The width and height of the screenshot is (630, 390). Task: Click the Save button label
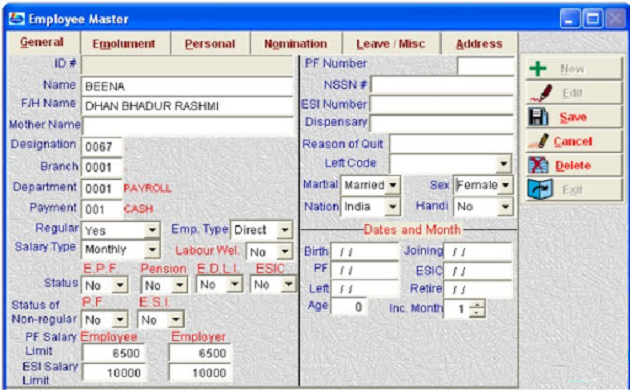coord(573,117)
